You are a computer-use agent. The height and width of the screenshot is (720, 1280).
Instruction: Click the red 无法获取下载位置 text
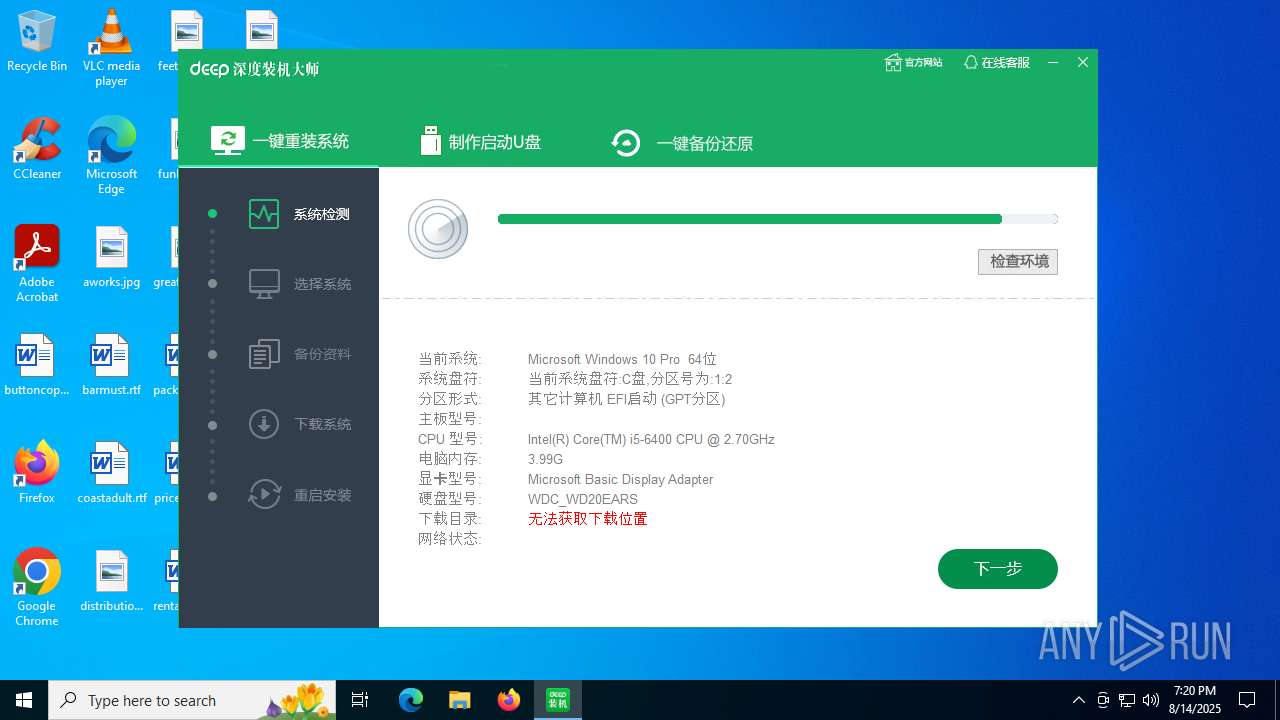tap(588, 519)
